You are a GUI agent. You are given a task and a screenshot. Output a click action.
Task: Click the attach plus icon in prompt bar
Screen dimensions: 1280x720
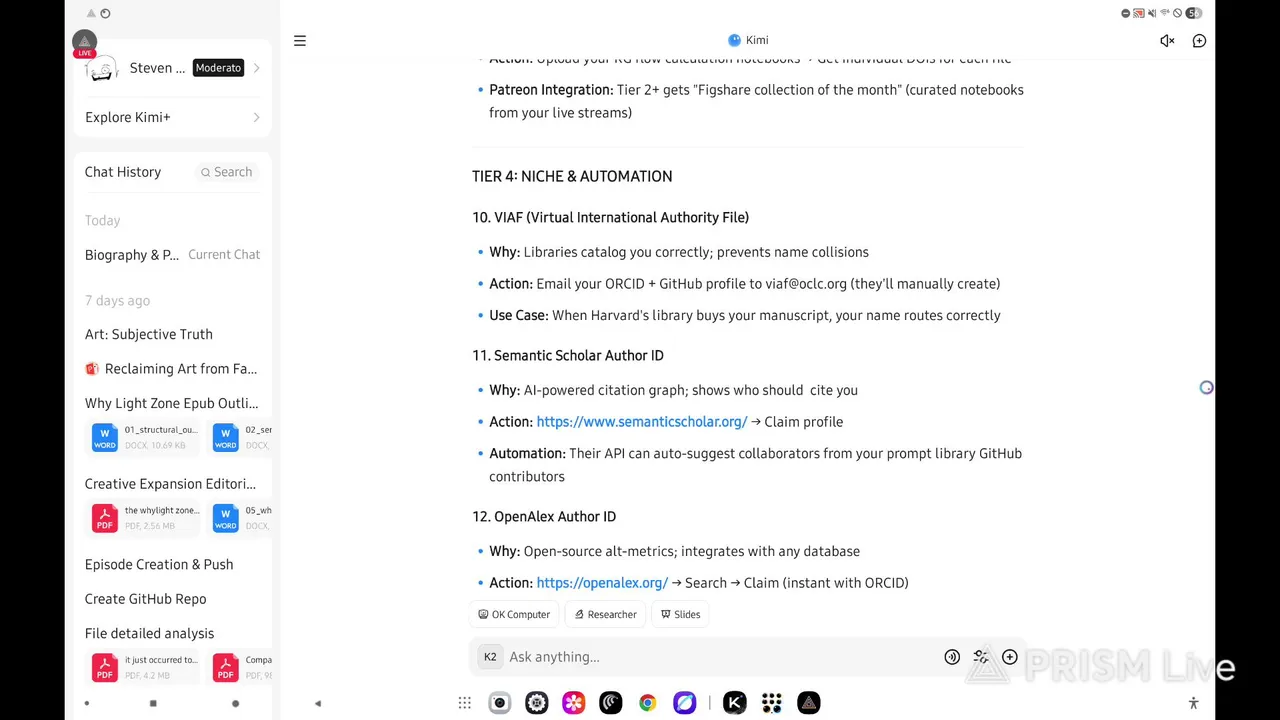pyautogui.click(x=1010, y=657)
